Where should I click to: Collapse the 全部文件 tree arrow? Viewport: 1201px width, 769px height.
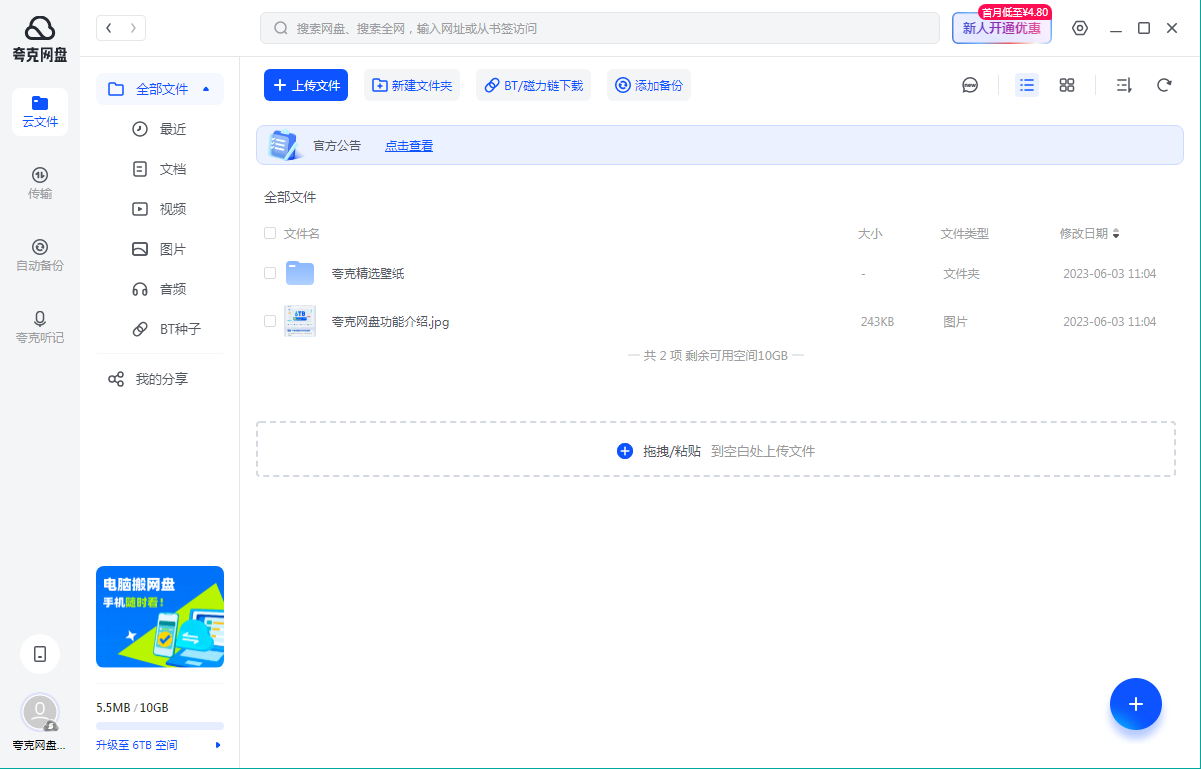click(x=206, y=89)
